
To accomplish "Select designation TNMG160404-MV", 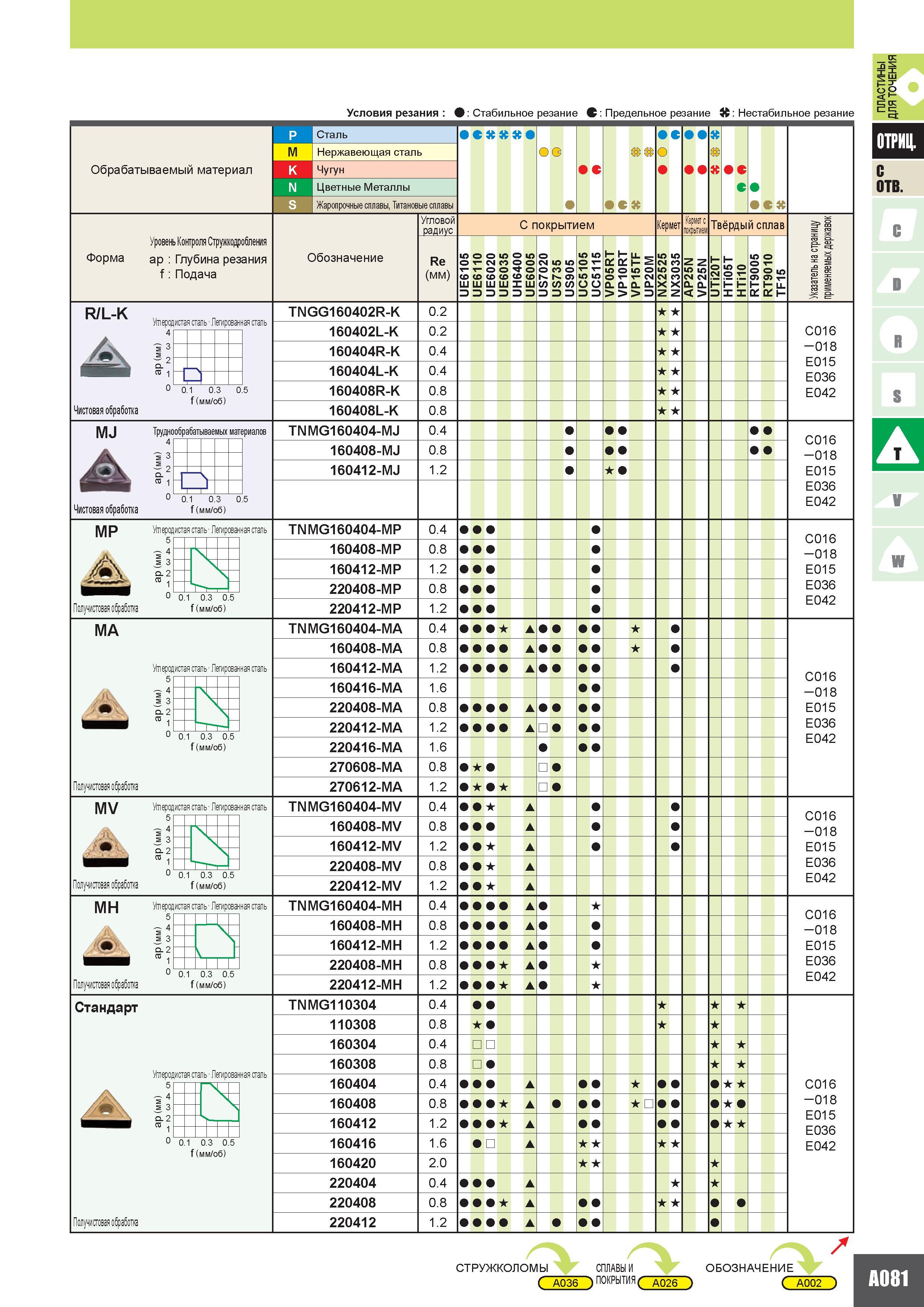I will point(345,807).
